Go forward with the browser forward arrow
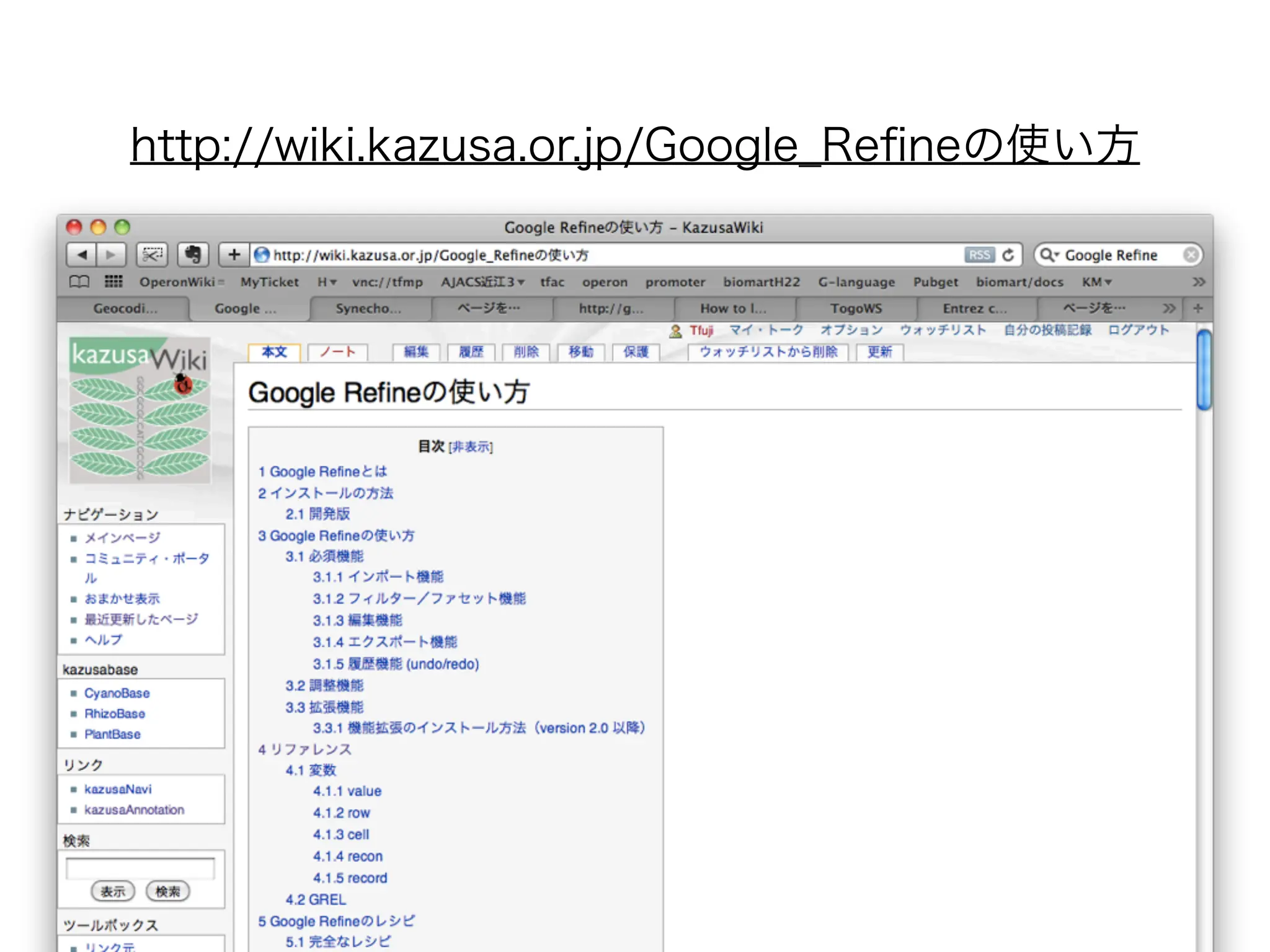The height and width of the screenshot is (952, 1270). pyautogui.click(x=111, y=254)
